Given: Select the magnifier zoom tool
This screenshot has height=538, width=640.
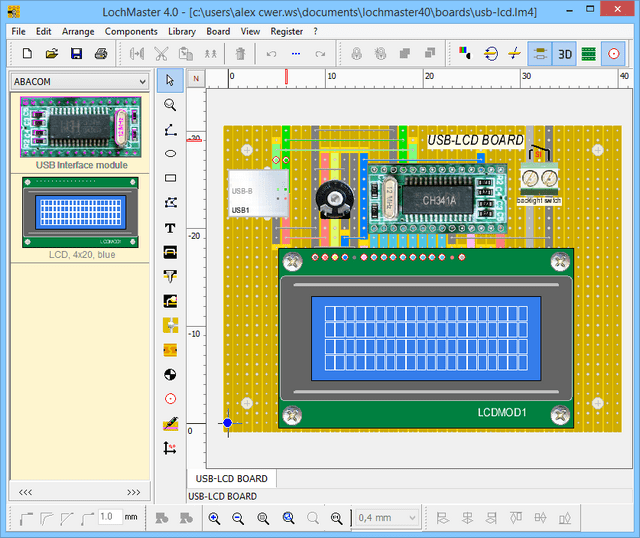Looking at the screenshot, I should (170, 104).
